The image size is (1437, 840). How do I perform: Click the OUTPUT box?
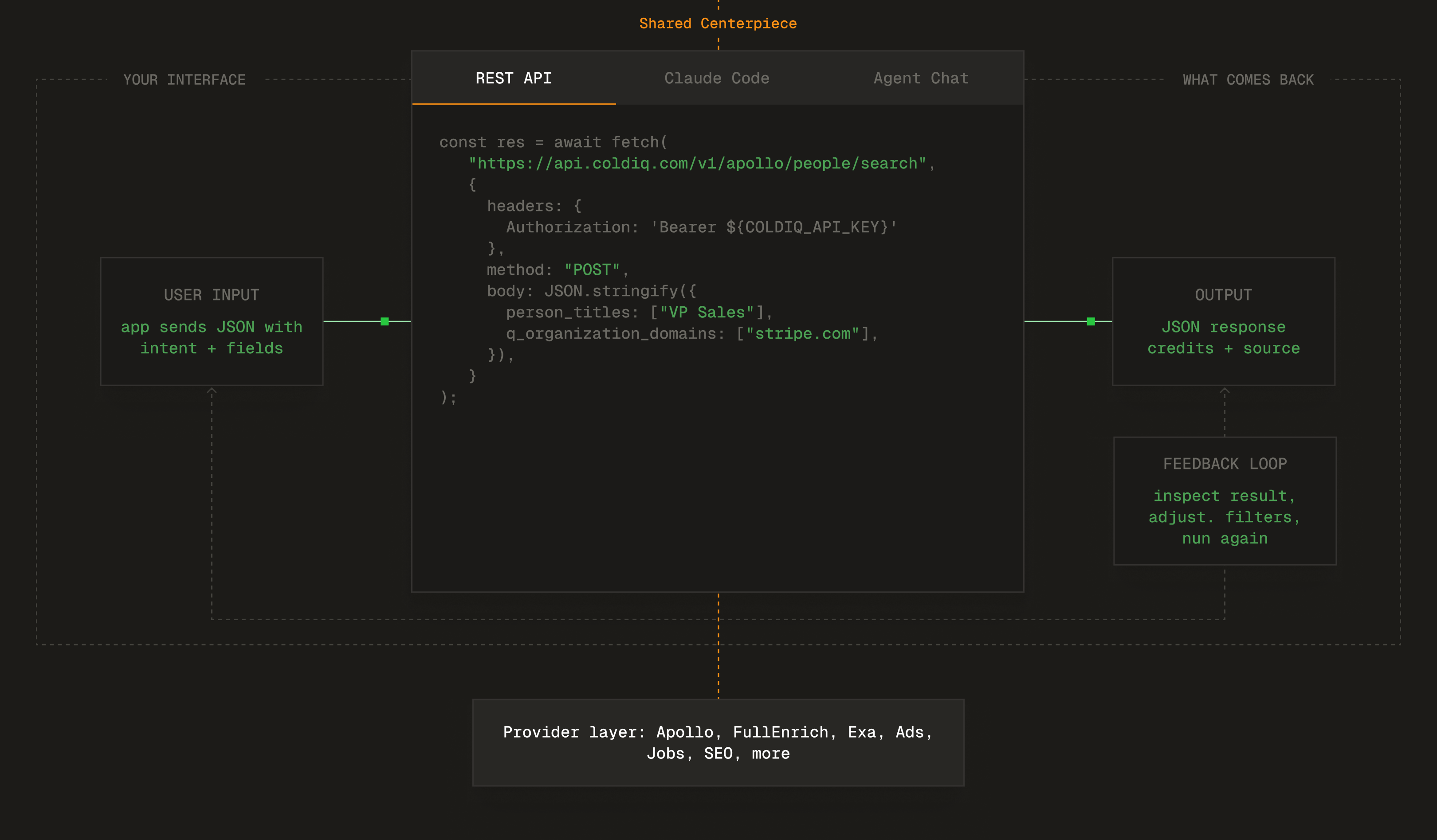point(1224,321)
